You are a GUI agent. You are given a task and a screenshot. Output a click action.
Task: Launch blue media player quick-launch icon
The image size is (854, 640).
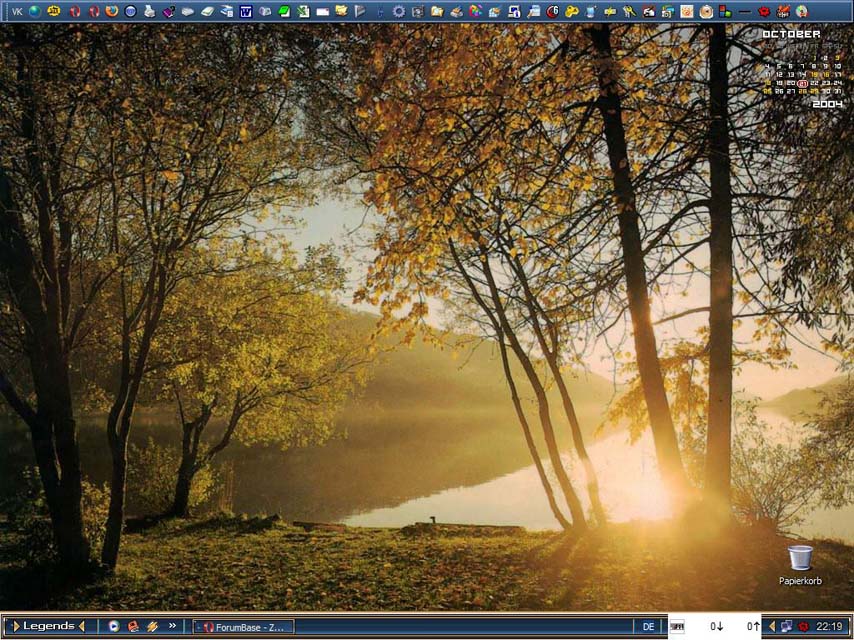point(113,626)
